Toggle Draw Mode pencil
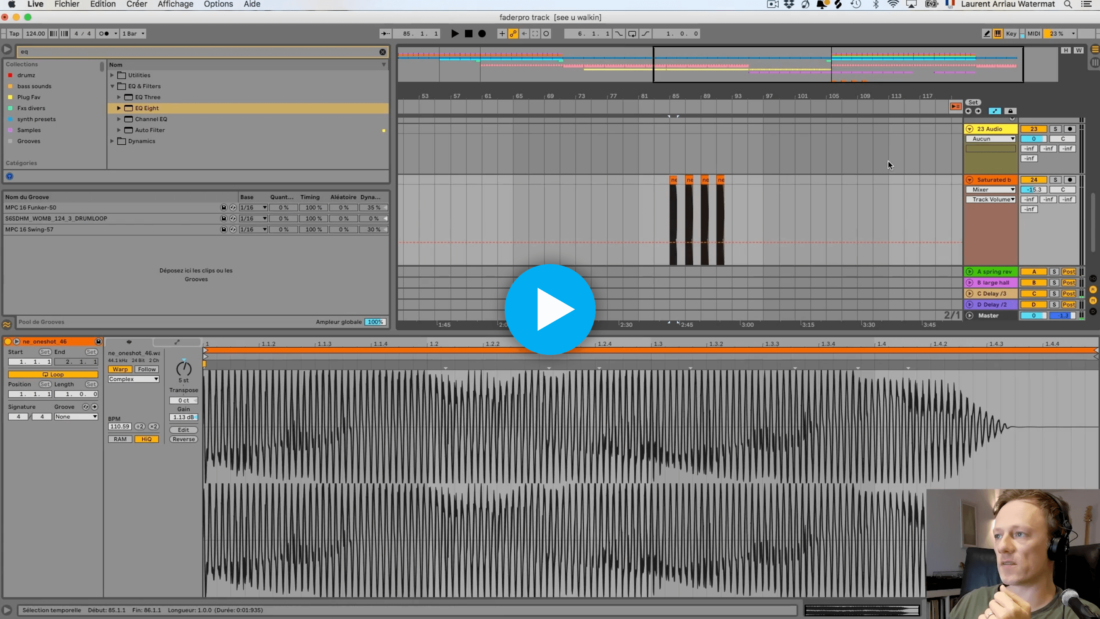This screenshot has height=619, width=1100. coord(986,33)
